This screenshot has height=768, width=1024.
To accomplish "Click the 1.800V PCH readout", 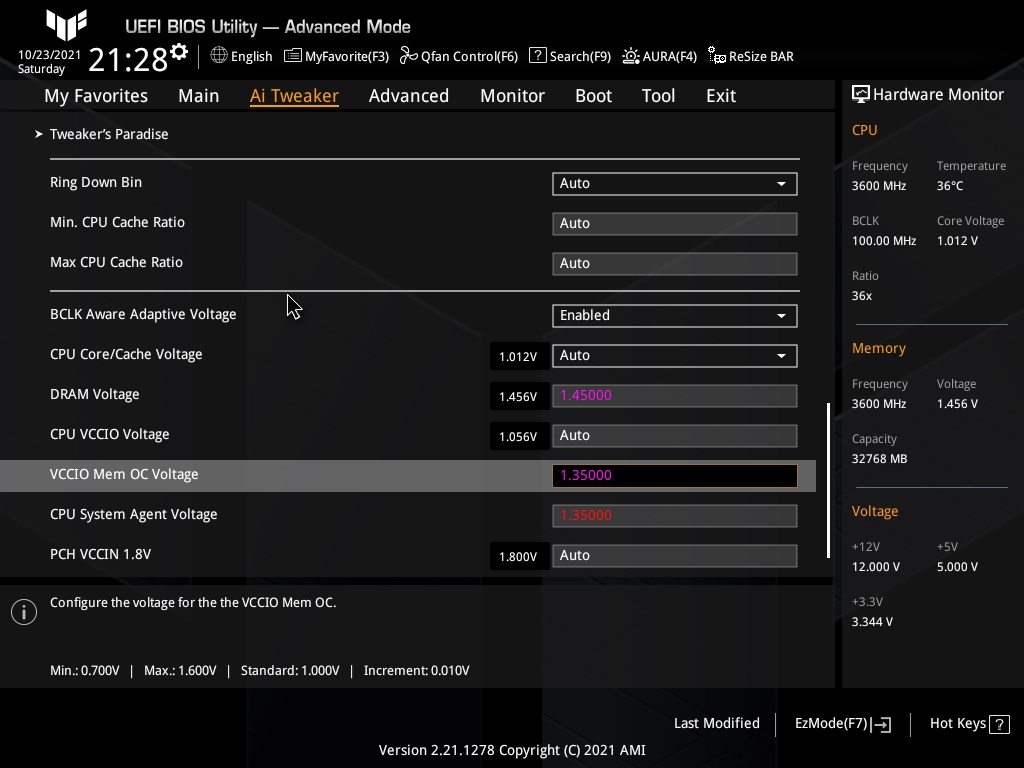I will 519,556.
